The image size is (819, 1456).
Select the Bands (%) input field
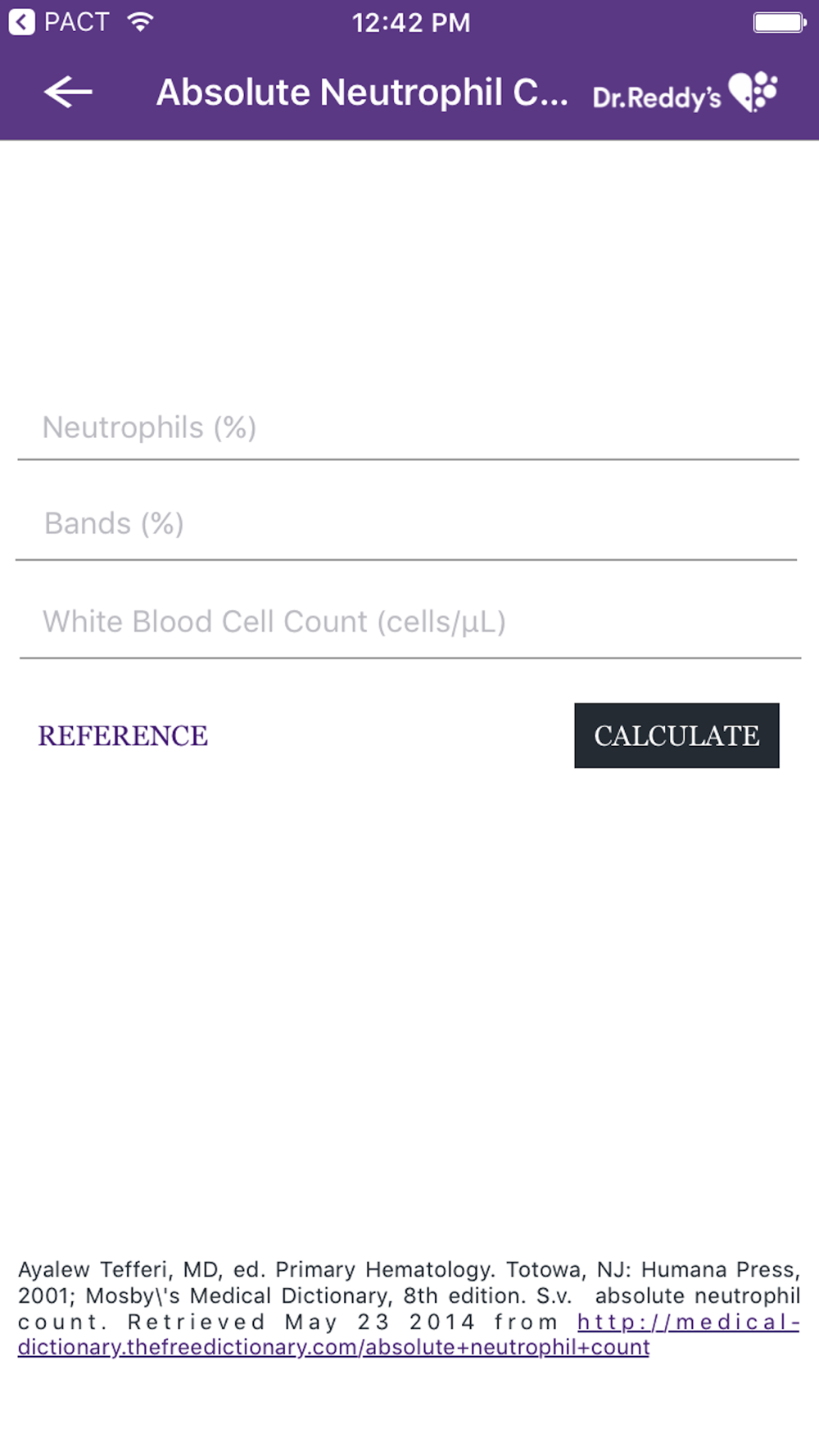click(x=406, y=524)
